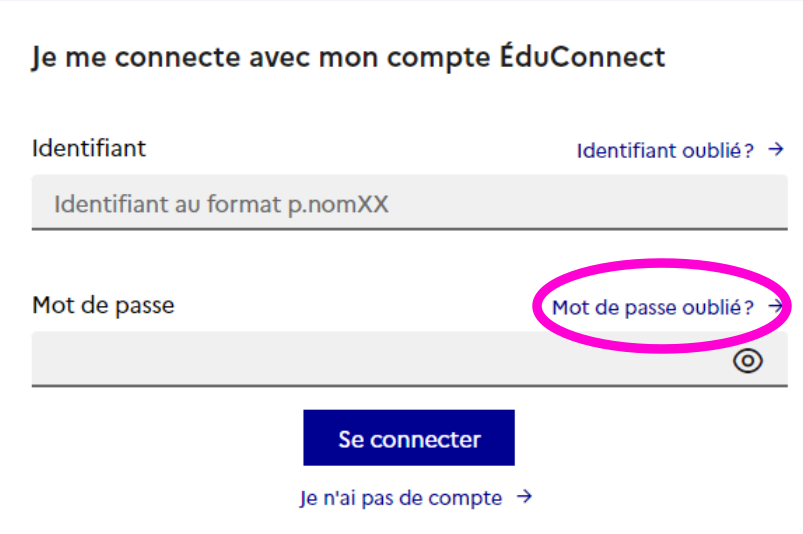Toggle password visibility with the eye icon
This screenshot has height=534, width=803.
(x=748, y=361)
